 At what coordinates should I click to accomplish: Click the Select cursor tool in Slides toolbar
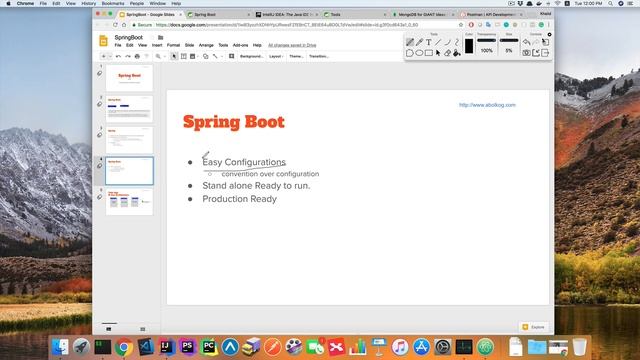coord(174,56)
